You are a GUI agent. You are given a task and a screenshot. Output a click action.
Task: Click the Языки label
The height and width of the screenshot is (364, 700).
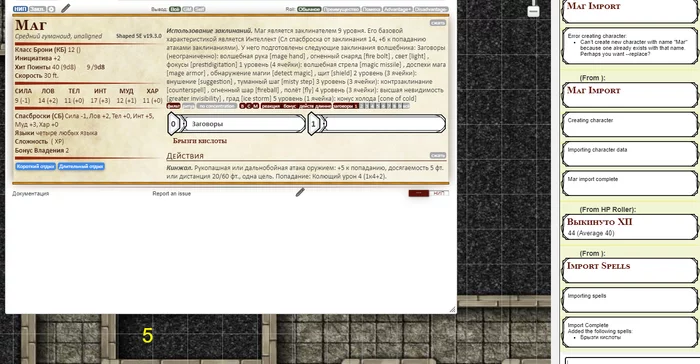25,133
